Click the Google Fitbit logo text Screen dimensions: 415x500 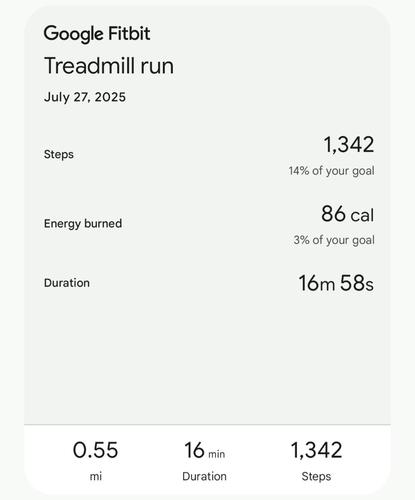[x=97, y=34]
